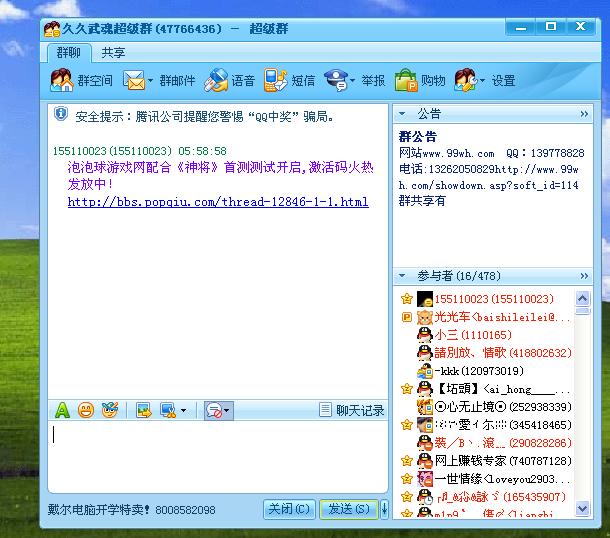Click avatar of 一世情缘

pyautogui.click(x=424, y=479)
